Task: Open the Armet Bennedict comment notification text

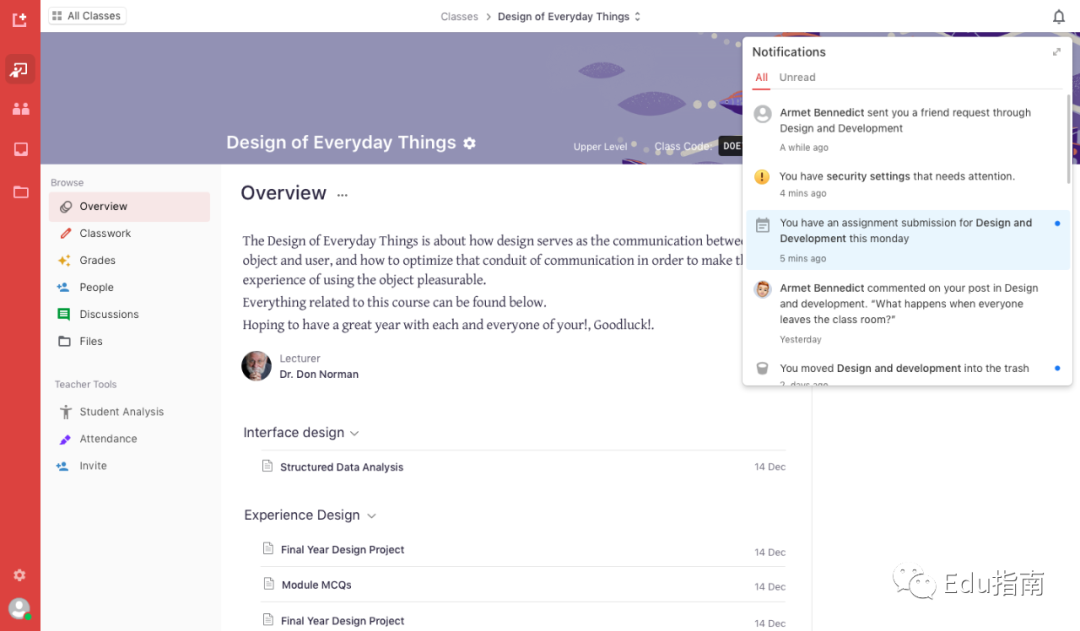Action: 908,304
